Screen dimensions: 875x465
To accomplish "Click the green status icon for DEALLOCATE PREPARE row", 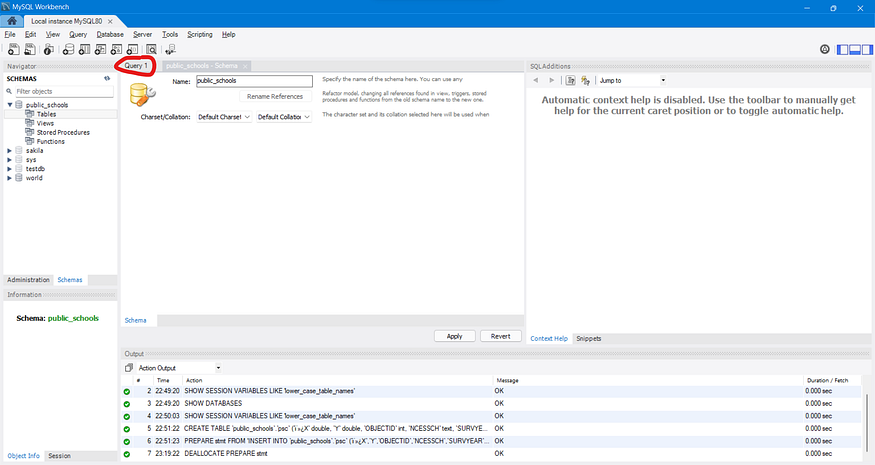I will pos(127,454).
